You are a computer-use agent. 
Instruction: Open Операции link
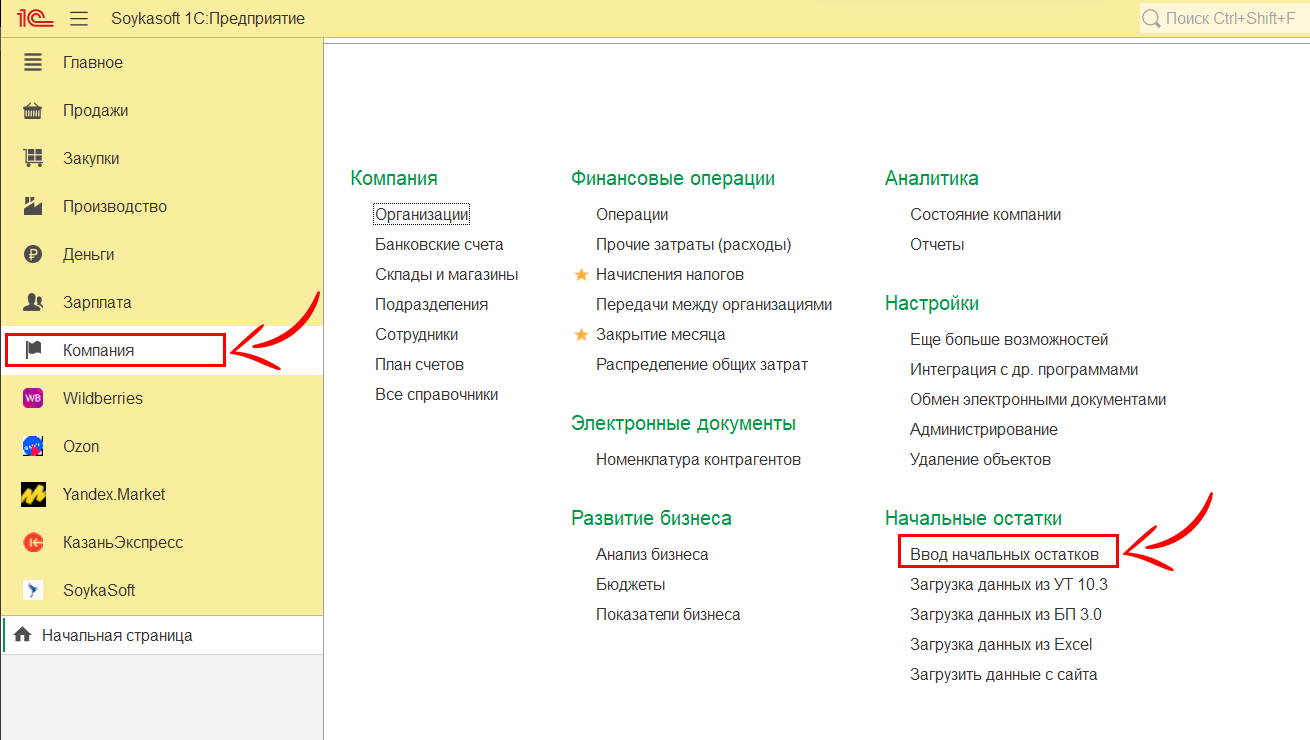tap(632, 214)
